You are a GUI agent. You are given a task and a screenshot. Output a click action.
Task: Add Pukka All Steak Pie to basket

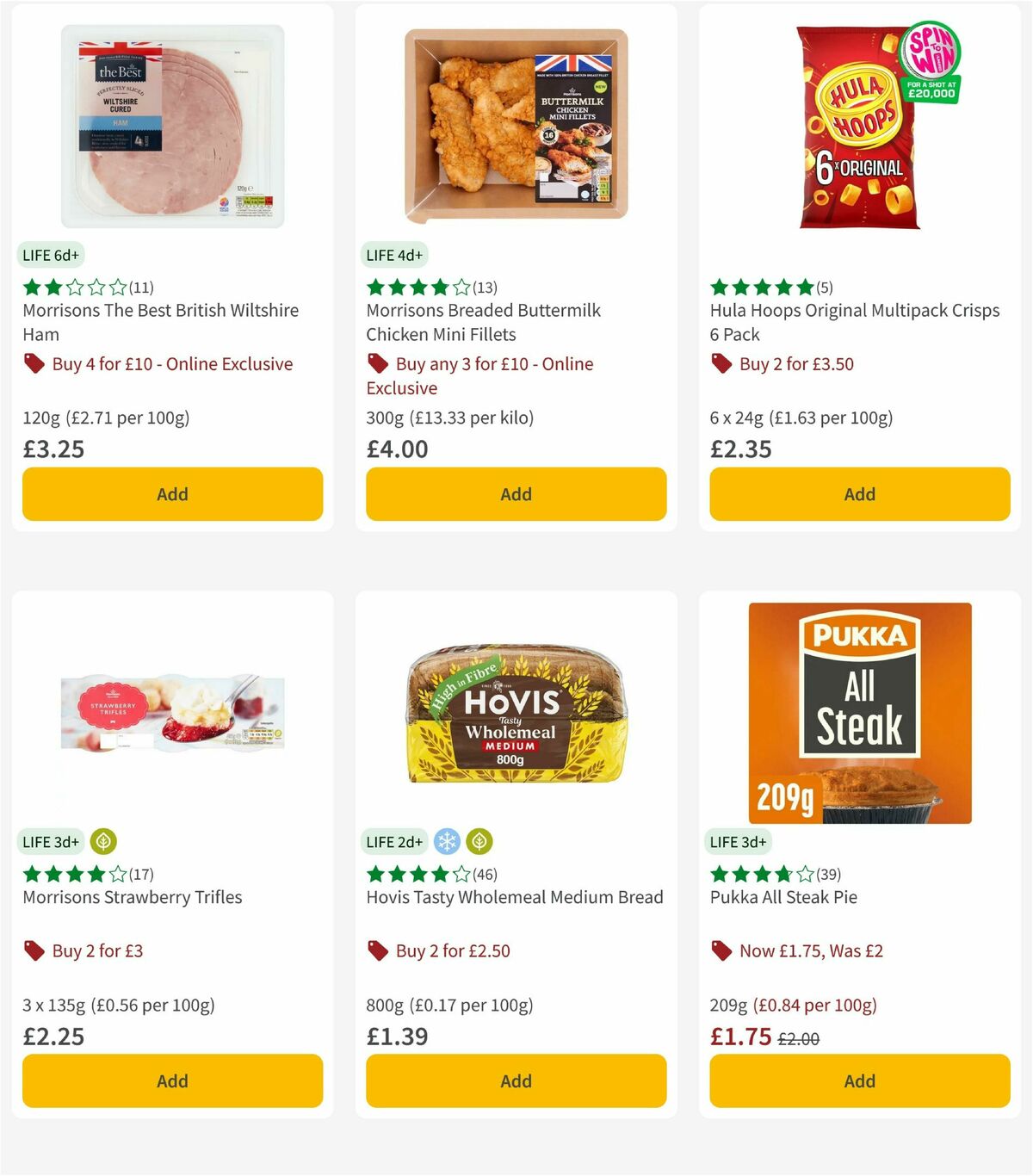858,1080
